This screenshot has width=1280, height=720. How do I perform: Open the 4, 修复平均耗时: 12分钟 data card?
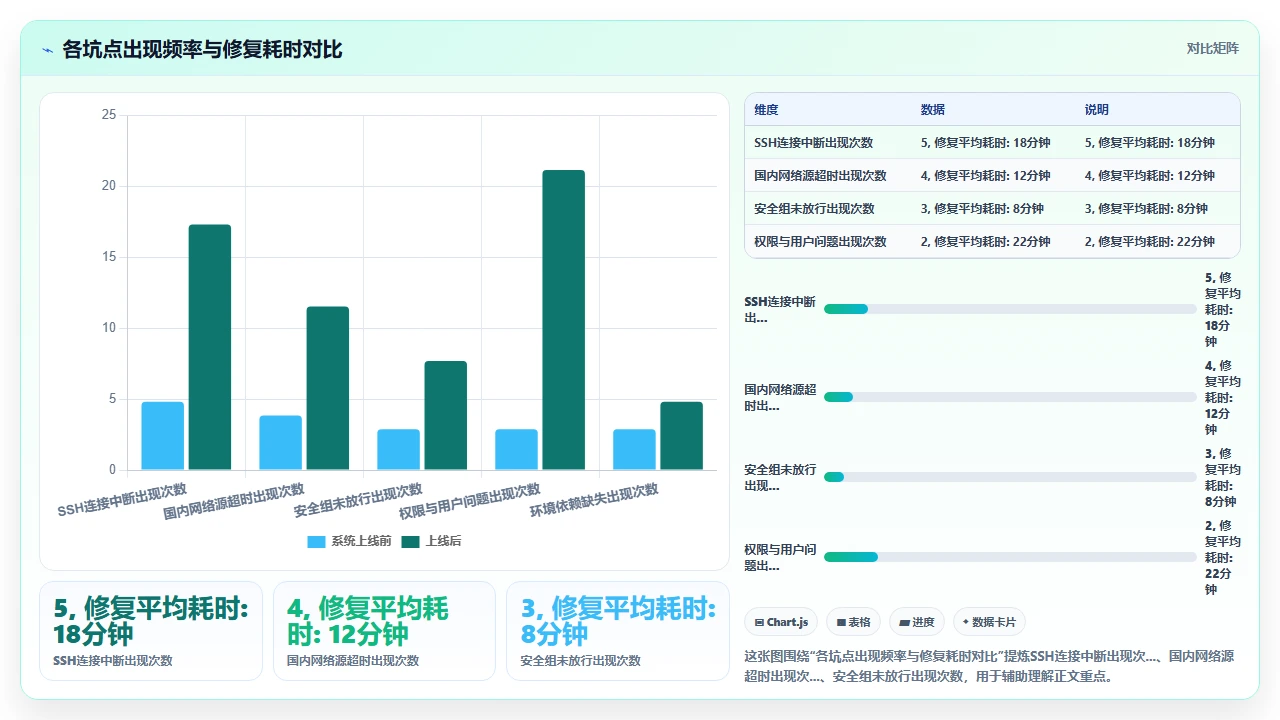[384, 631]
